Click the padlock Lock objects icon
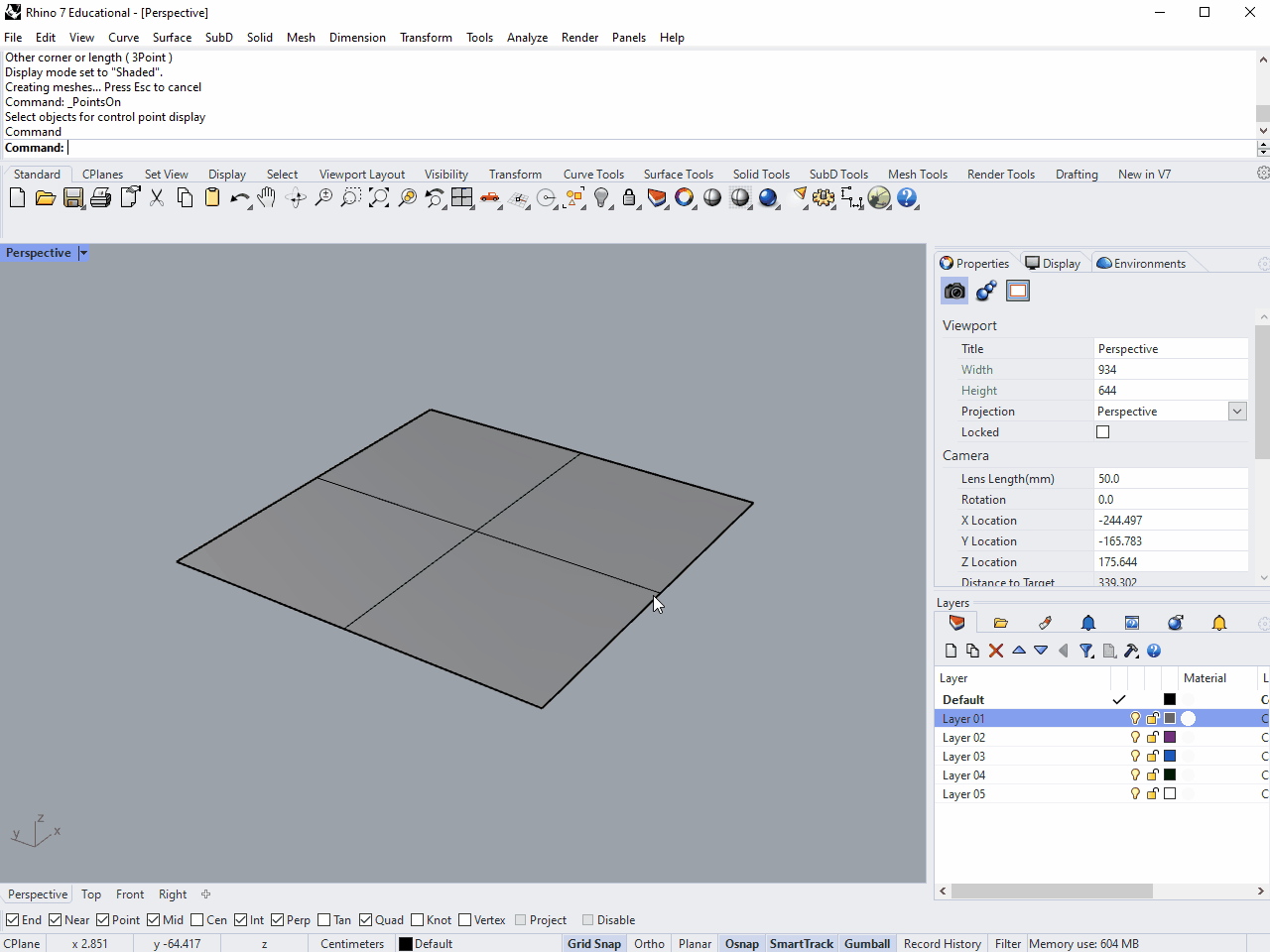The width and height of the screenshot is (1270, 952). (x=629, y=198)
